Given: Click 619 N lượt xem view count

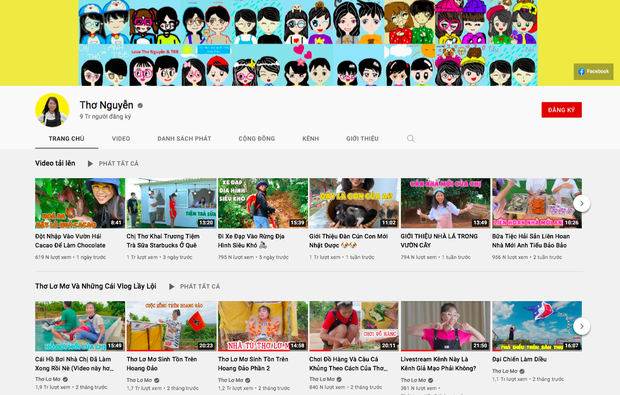Looking at the screenshot, I should (x=53, y=257).
